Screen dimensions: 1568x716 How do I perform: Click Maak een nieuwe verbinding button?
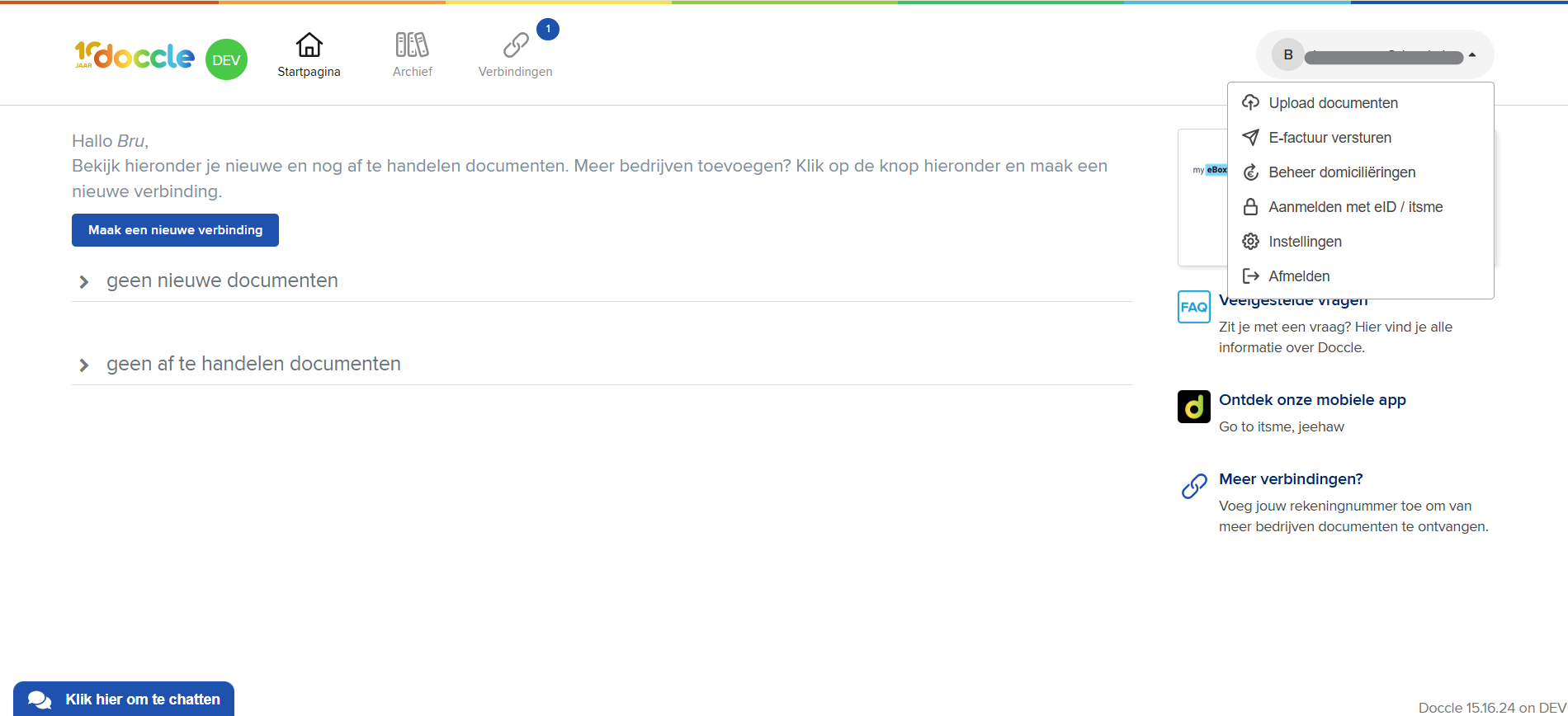click(175, 230)
